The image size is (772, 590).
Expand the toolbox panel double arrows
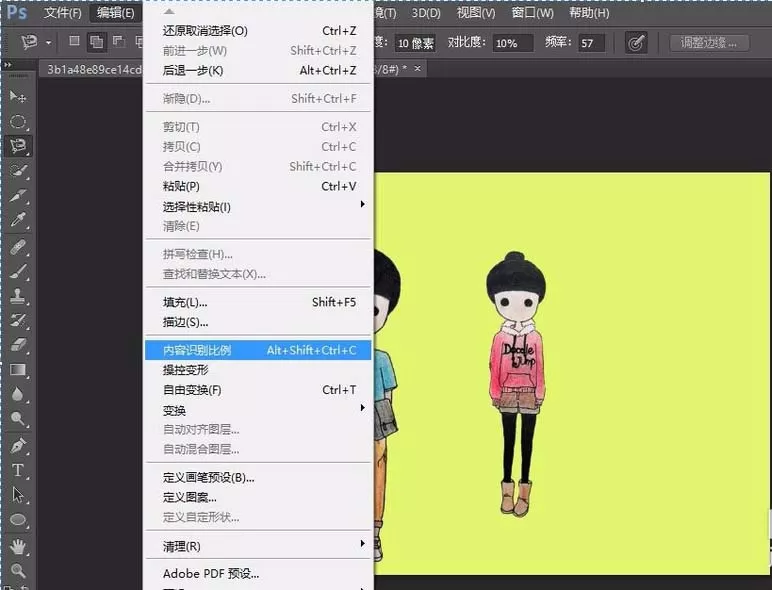7,65
